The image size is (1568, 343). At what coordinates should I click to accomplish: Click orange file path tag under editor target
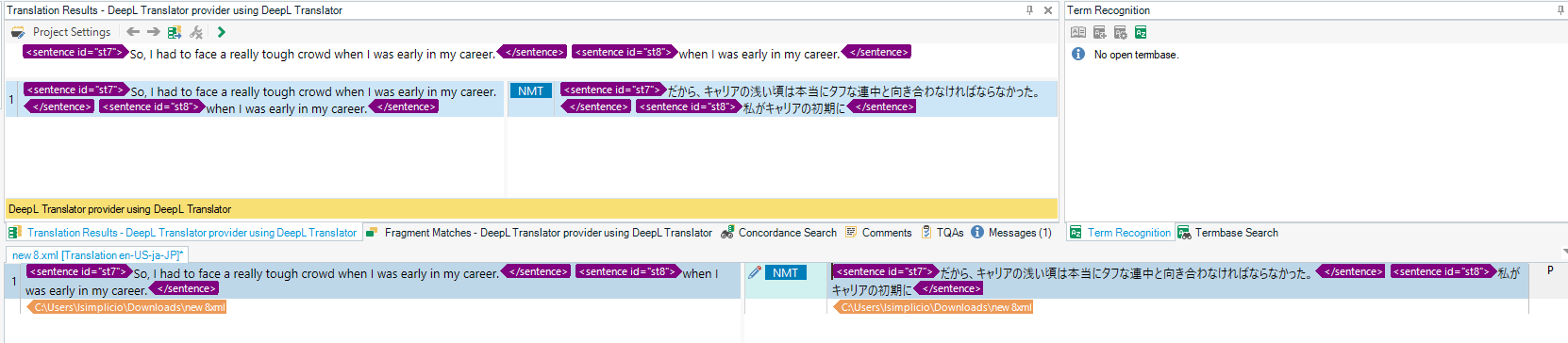933,307
